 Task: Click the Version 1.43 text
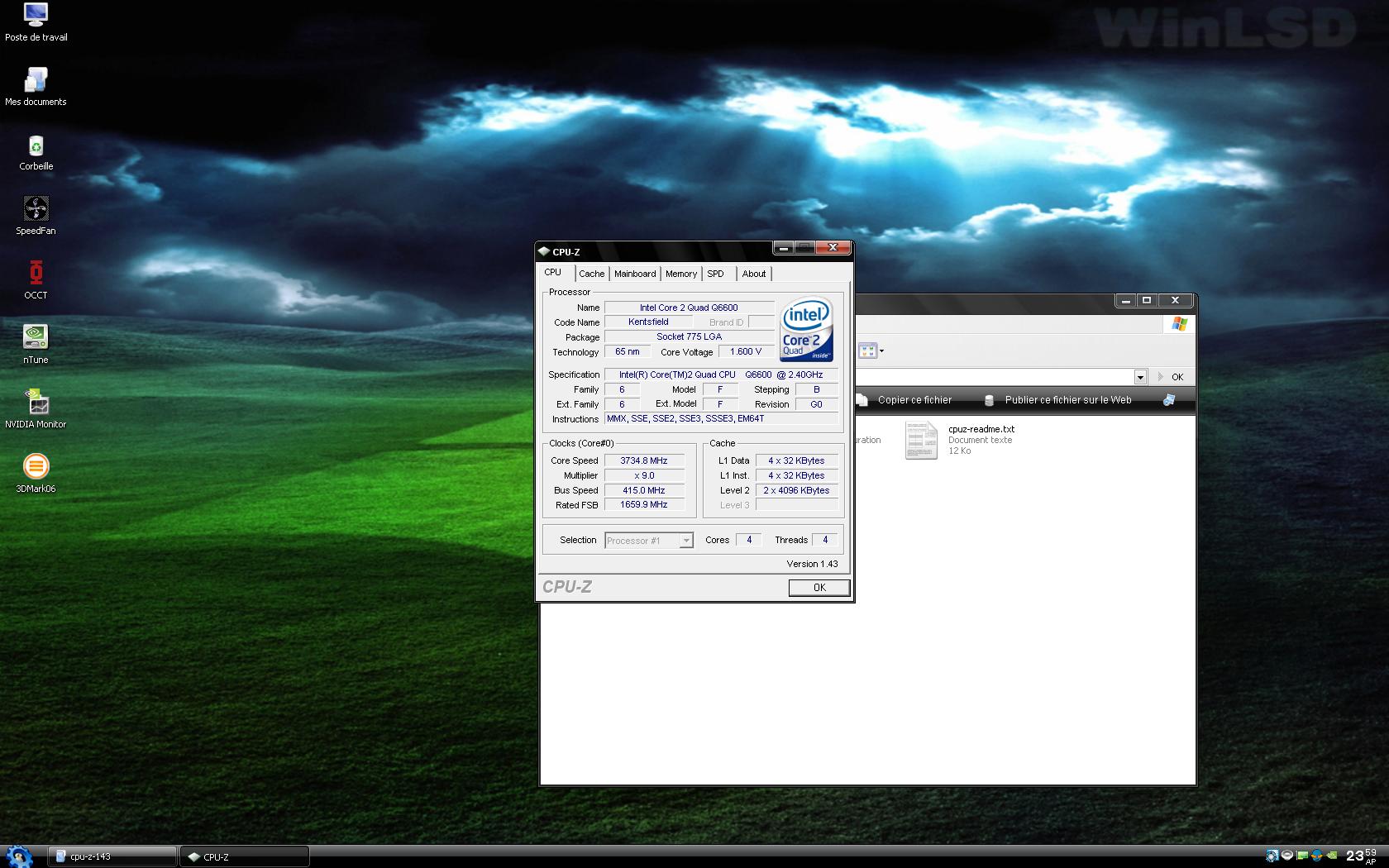812,564
